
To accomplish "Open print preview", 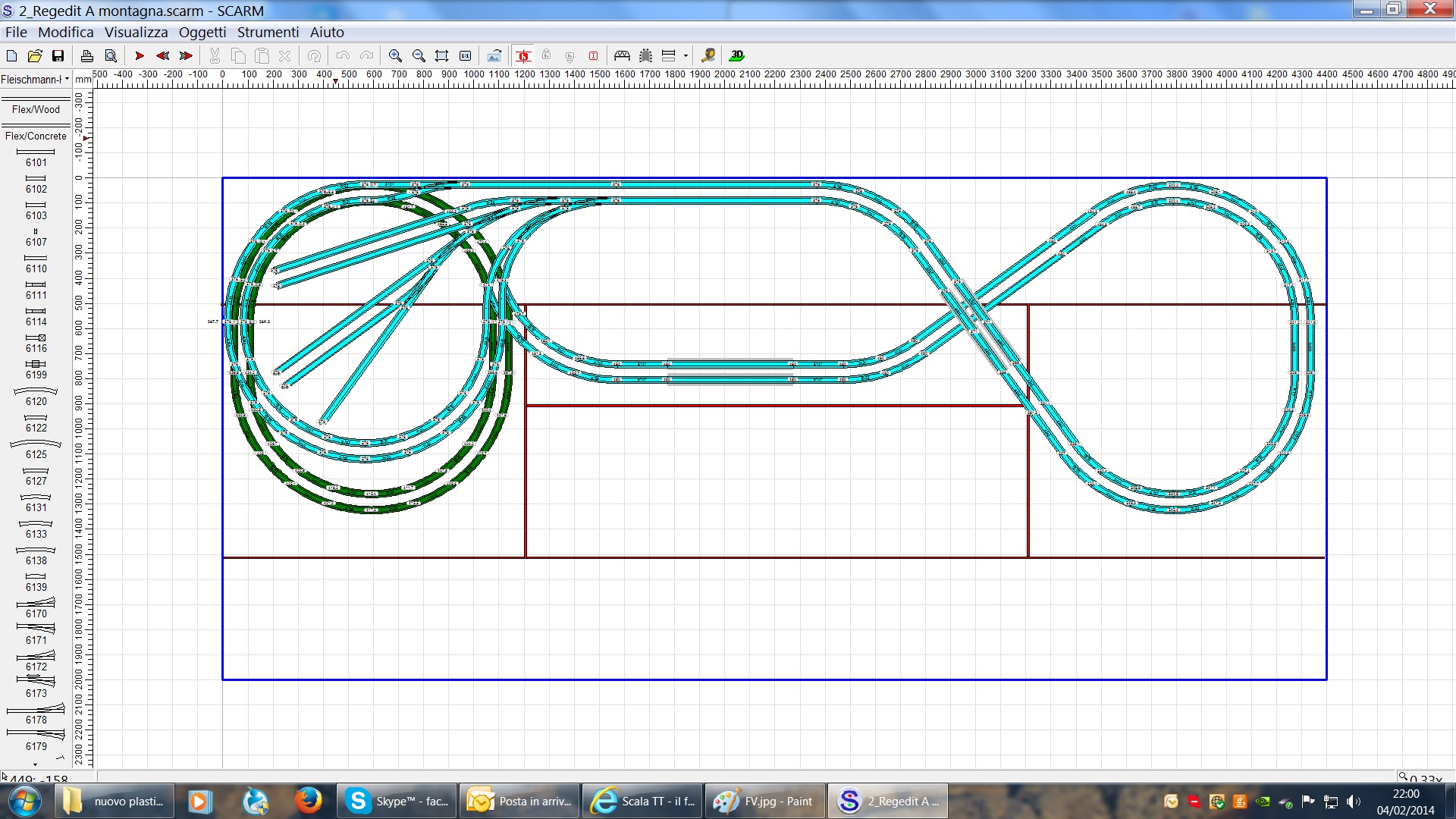I will [x=111, y=56].
